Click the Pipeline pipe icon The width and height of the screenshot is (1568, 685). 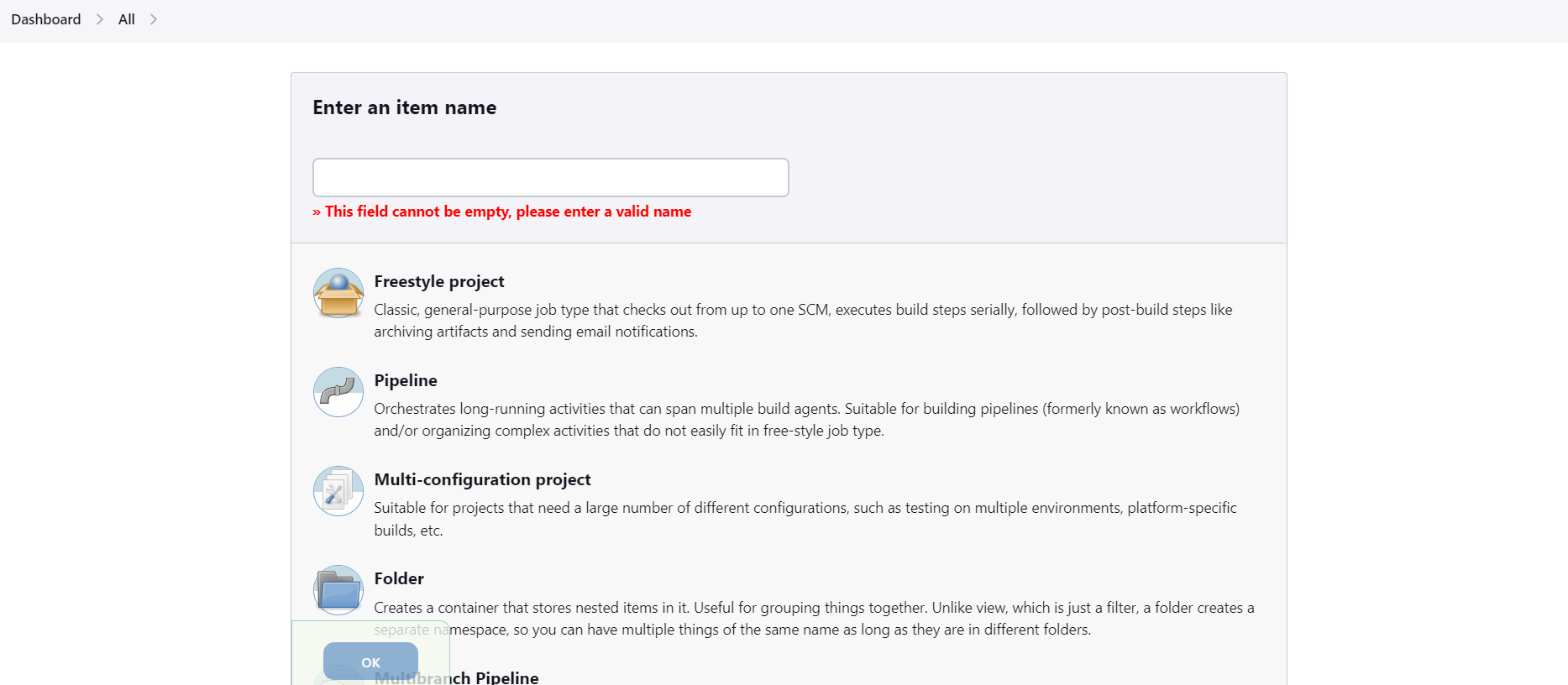[338, 392]
